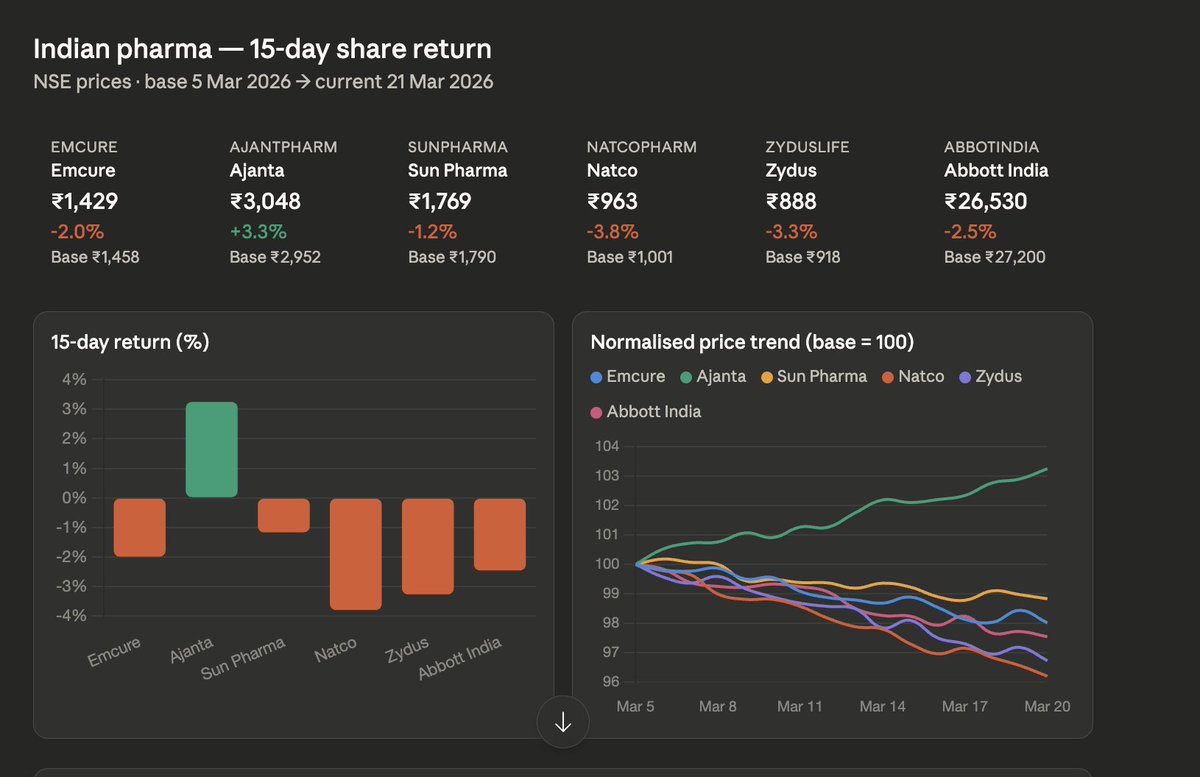Select the ZYDUSLIFE ticker label
Image resolution: width=1200 pixels, height=777 pixels.
808,147
